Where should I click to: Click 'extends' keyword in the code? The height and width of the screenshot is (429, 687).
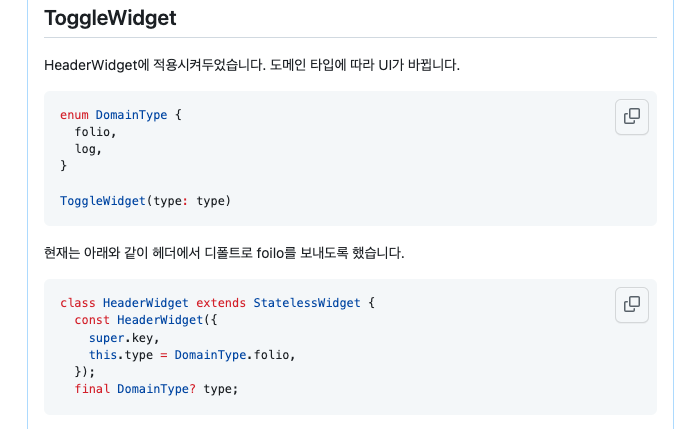[221, 303]
